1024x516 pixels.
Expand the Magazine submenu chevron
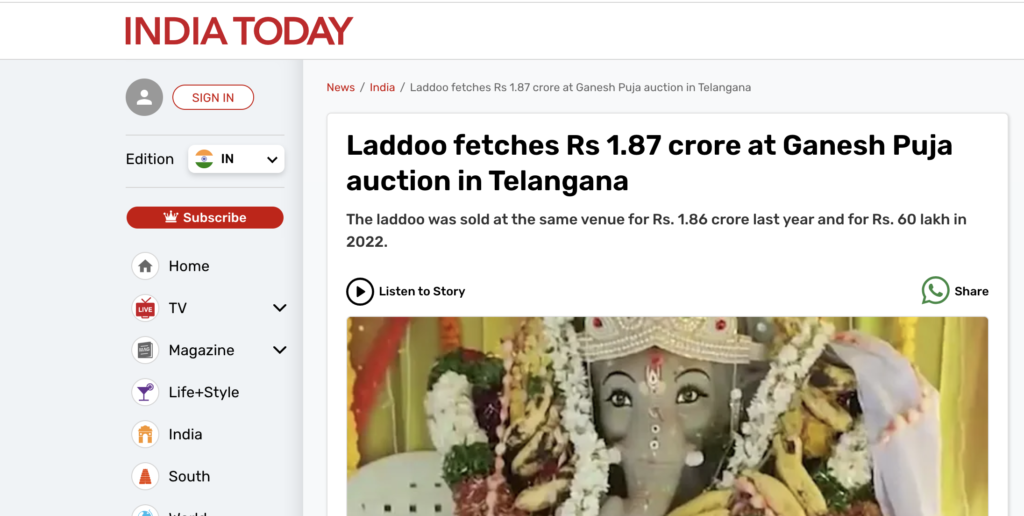tap(280, 350)
